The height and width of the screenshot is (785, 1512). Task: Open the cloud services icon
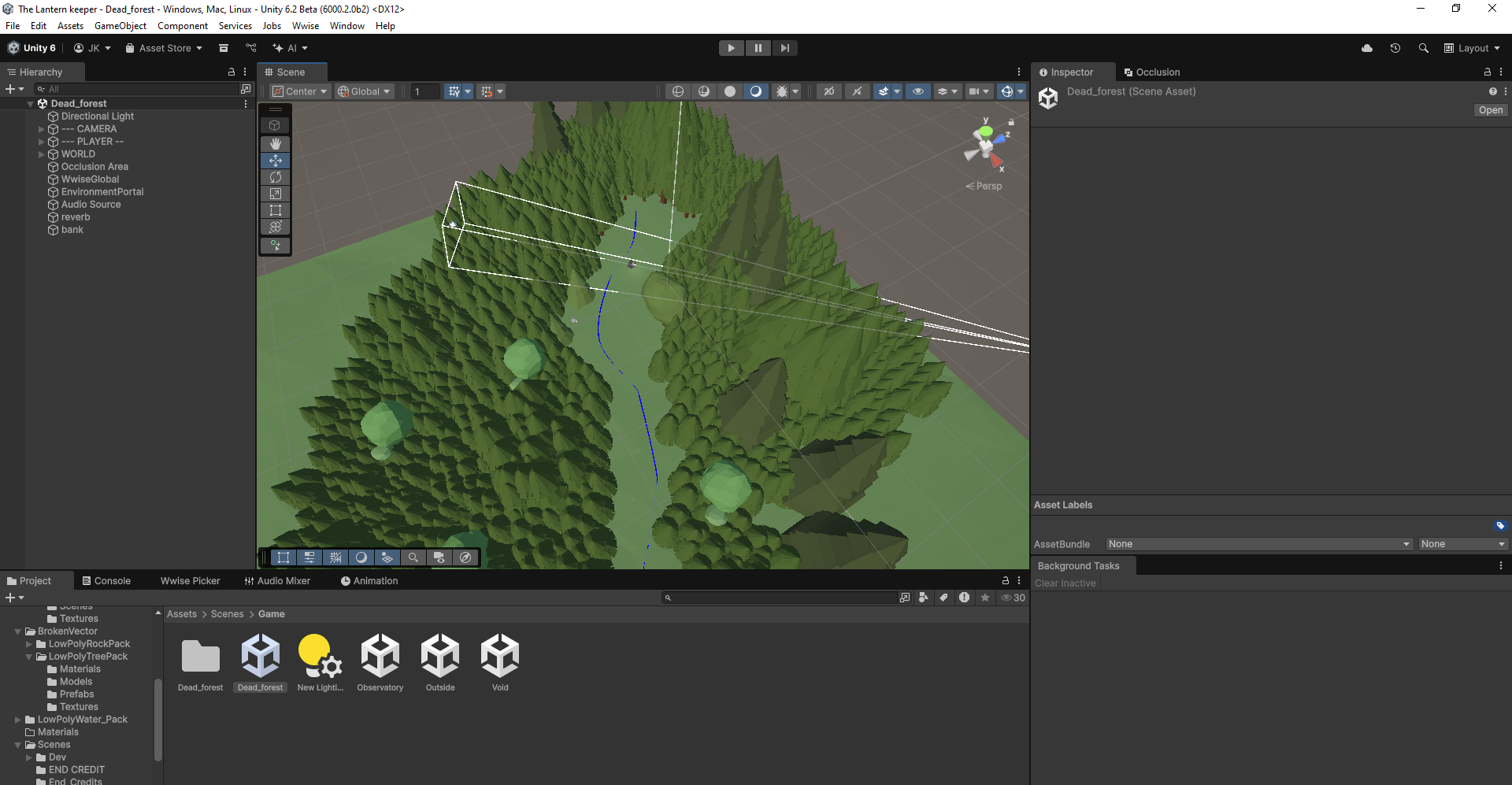point(1367,48)
